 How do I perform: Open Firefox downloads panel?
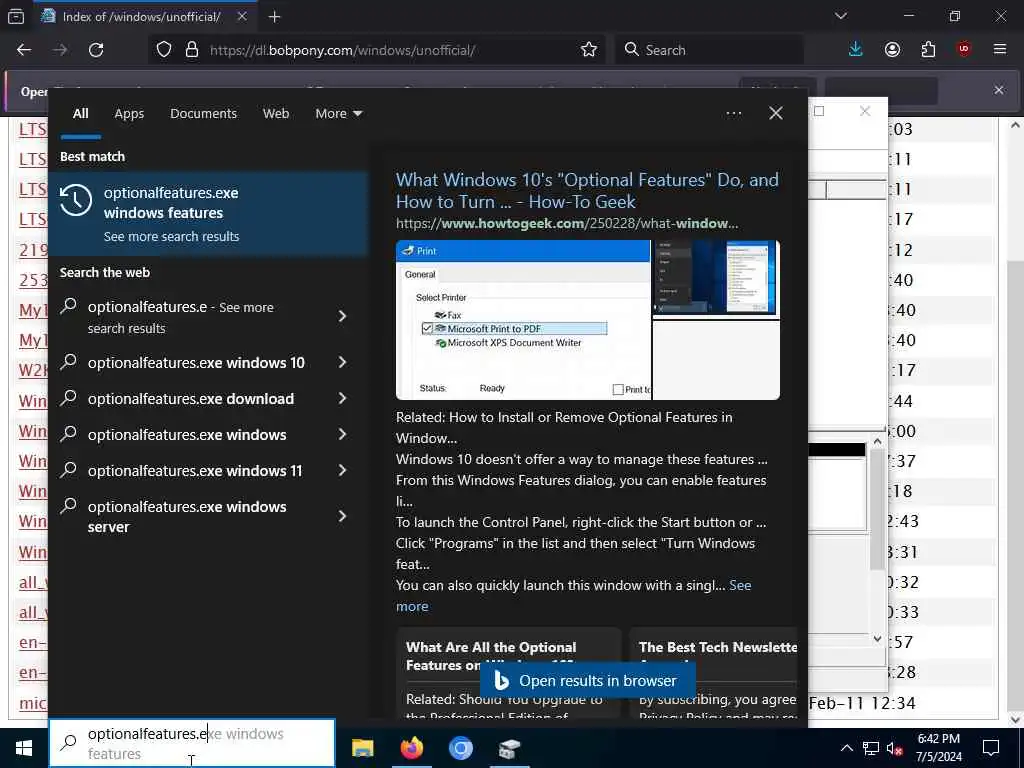coord(856,50)
